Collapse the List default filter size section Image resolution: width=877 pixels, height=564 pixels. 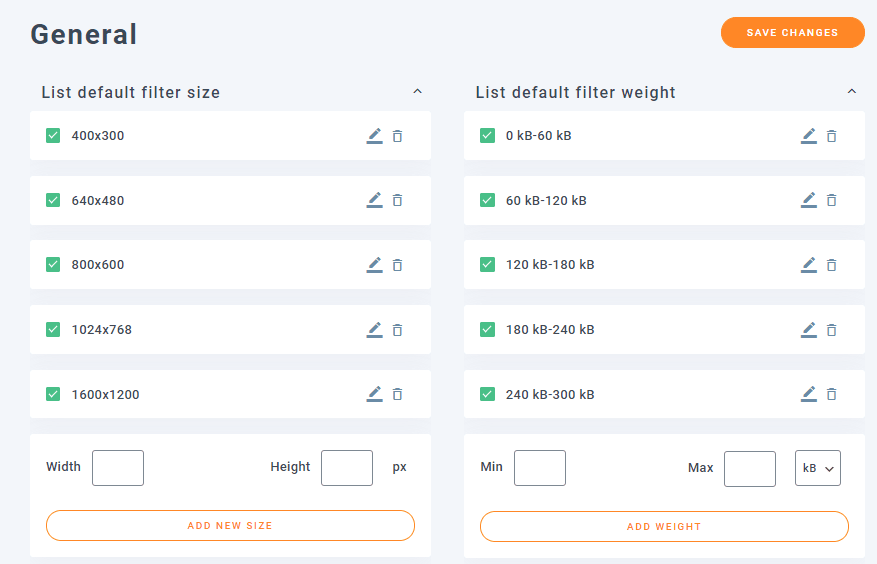tap(417, 91)
